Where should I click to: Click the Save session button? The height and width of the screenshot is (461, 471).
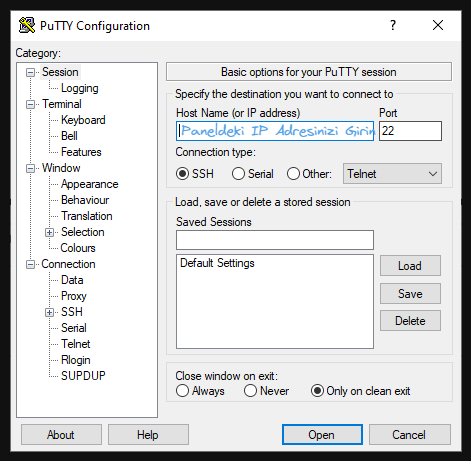pyautogui.click(x=410, y=294)
